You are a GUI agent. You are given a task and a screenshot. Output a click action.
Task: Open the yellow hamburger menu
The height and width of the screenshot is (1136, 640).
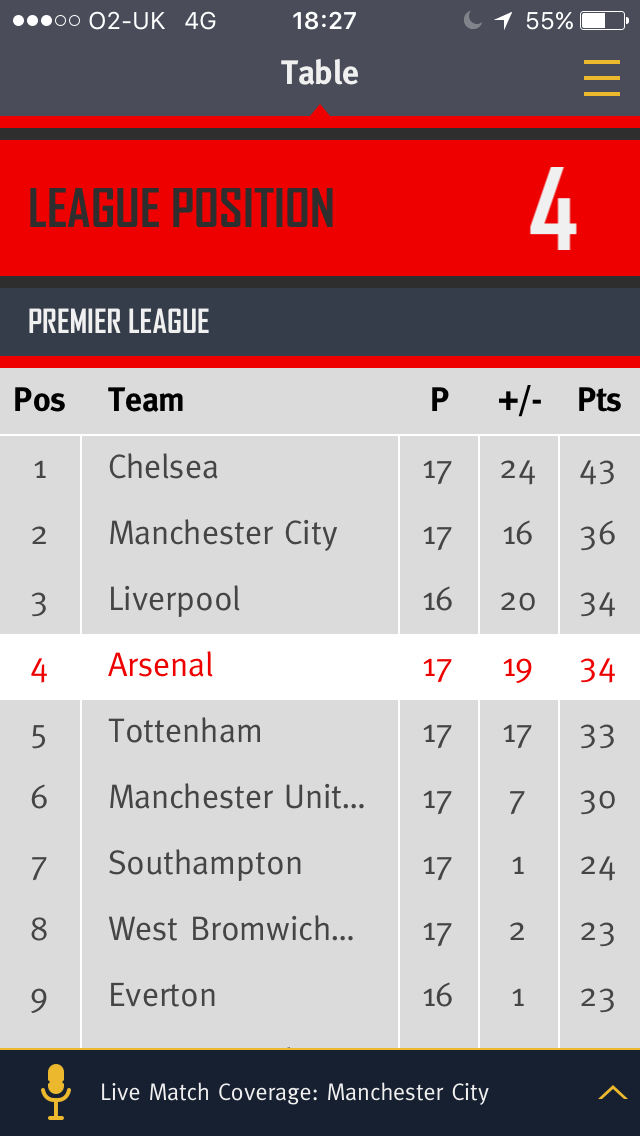tap(602, 78)
